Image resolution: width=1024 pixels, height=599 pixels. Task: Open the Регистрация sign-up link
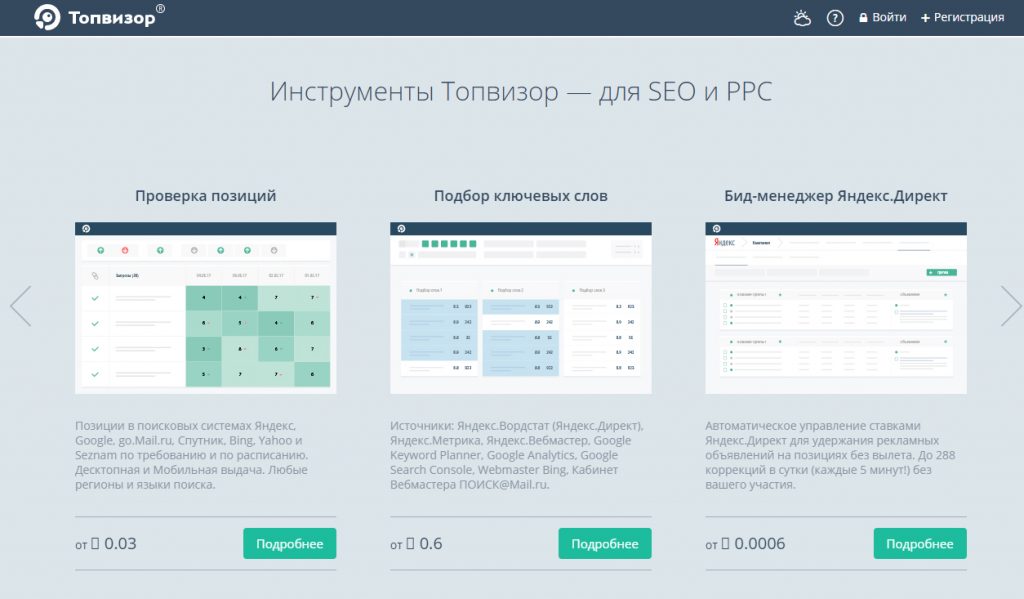(963, 18)
